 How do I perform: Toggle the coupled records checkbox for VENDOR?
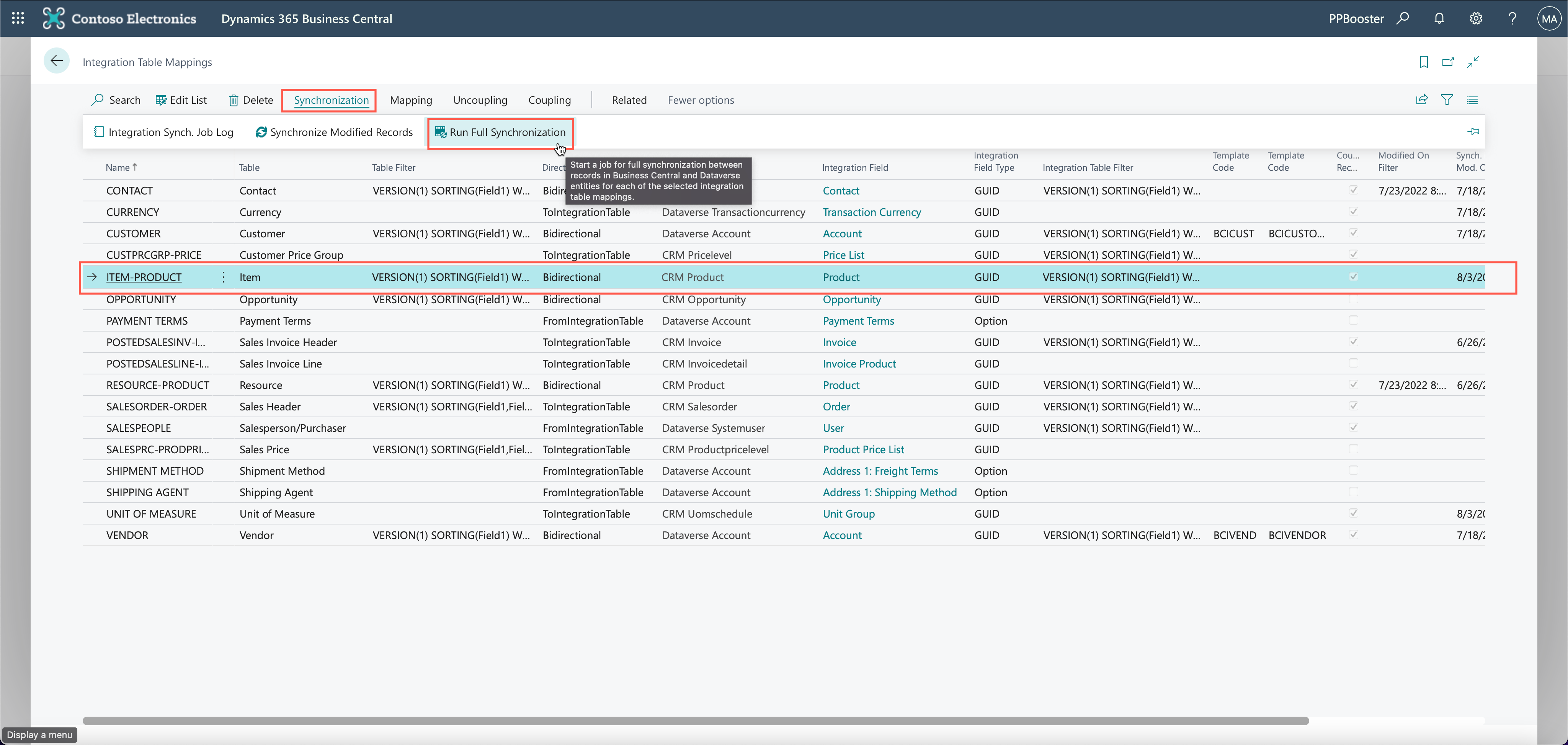1353,534
